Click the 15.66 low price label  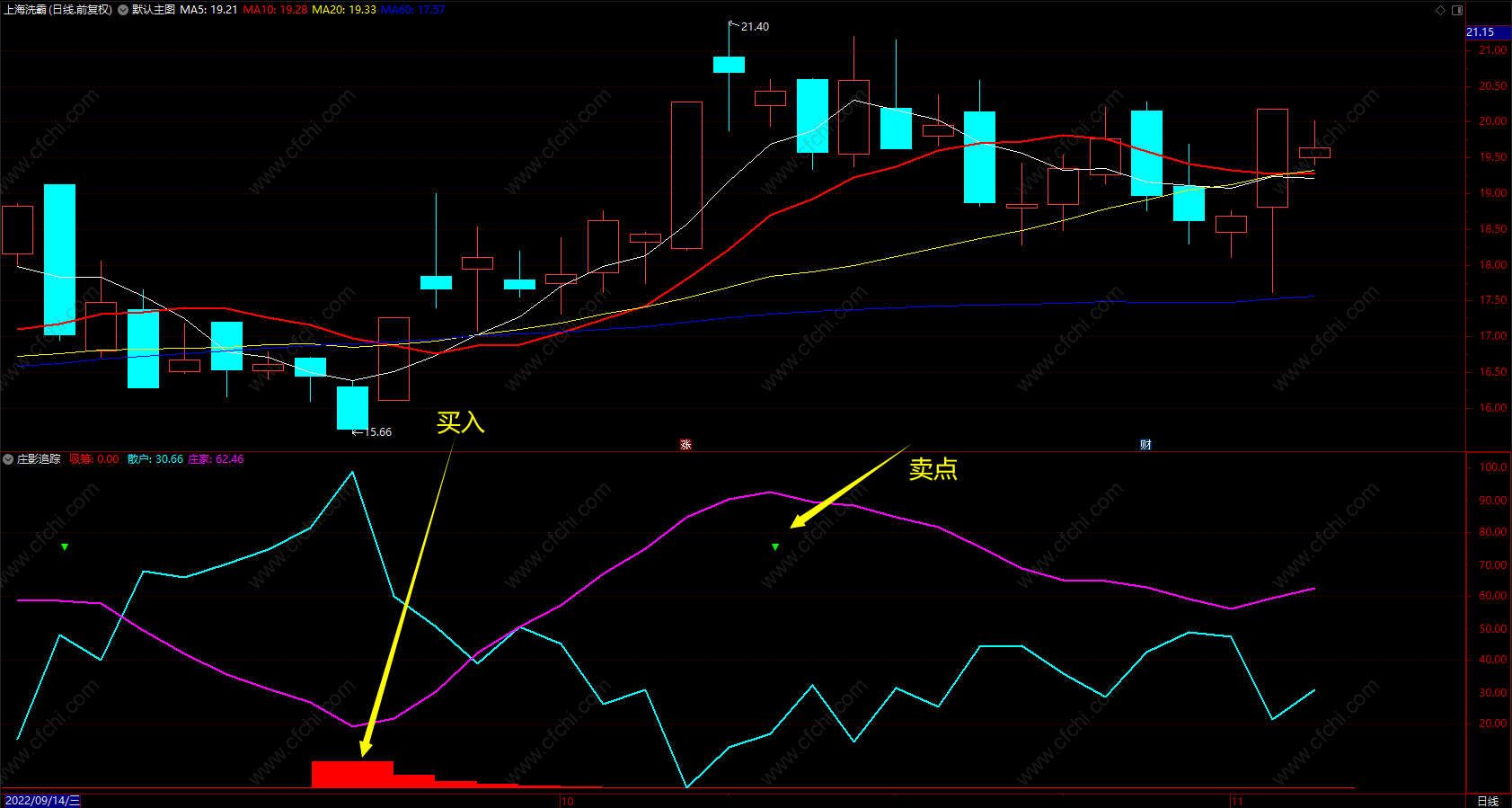[377, 432]
